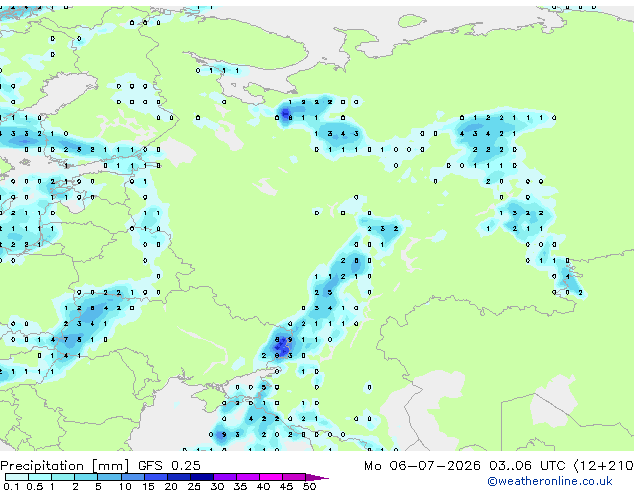This screenshot has height=490, width=634.
Task: Click the '03..06 UTC' time label
Action: pyautogui.click(x=527, y=466)
